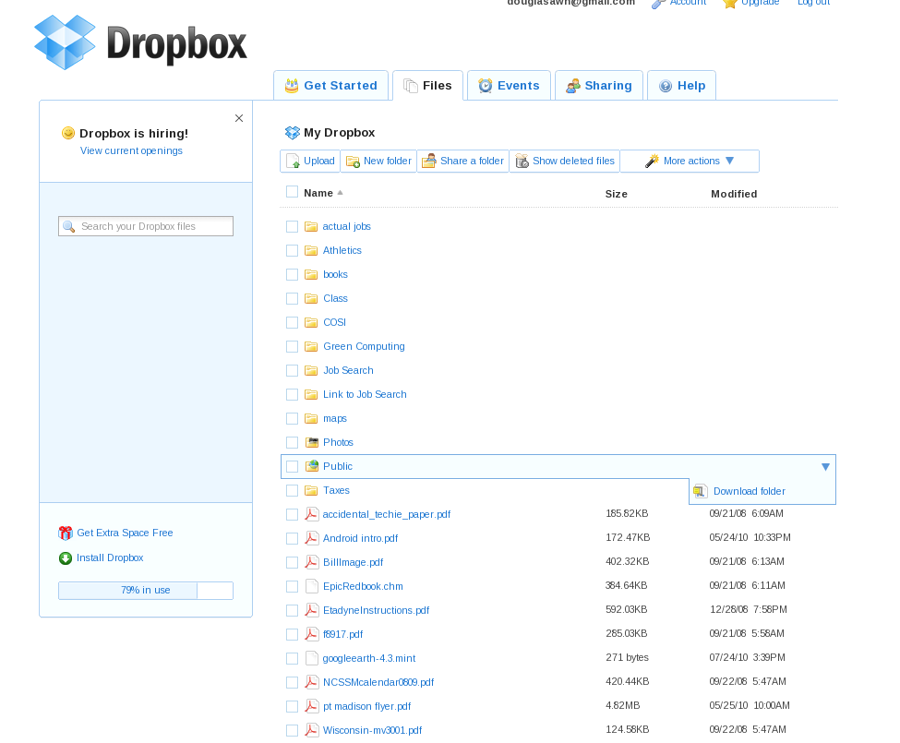Open the Help tab
Image resolution: width=900 pixels, height=743 pixels.
[681, 86]
